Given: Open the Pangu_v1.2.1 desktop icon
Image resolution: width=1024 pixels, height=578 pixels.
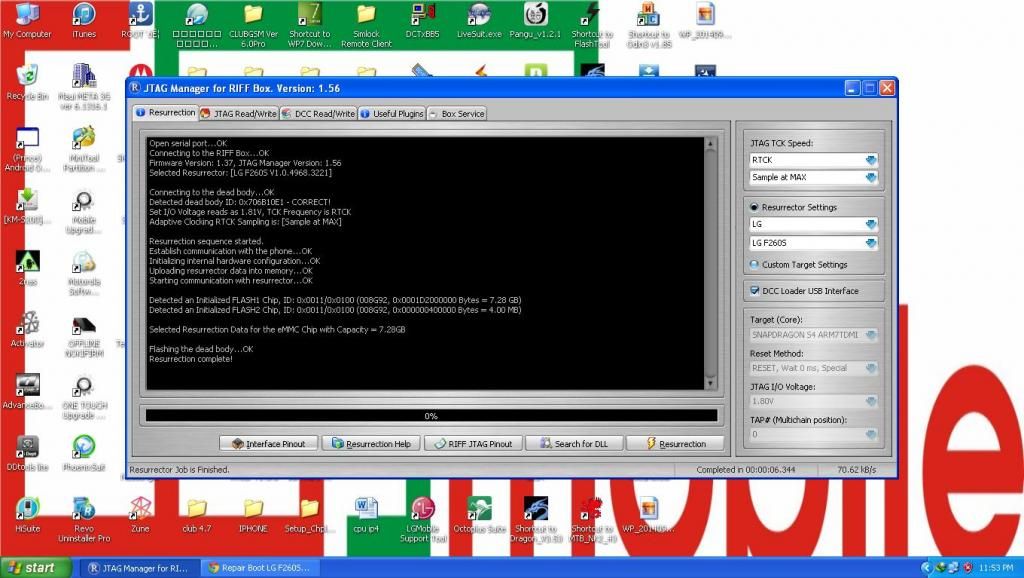Looking at the screenshot, I should [536, 20].
